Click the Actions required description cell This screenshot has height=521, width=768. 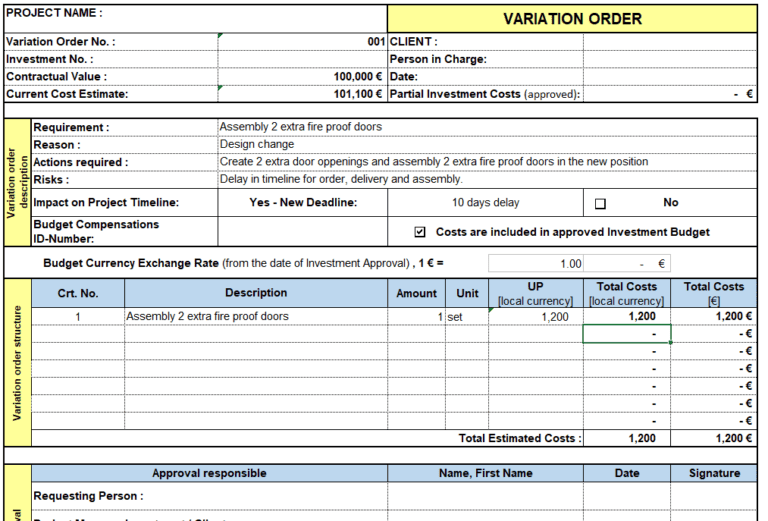pos(487,162)
